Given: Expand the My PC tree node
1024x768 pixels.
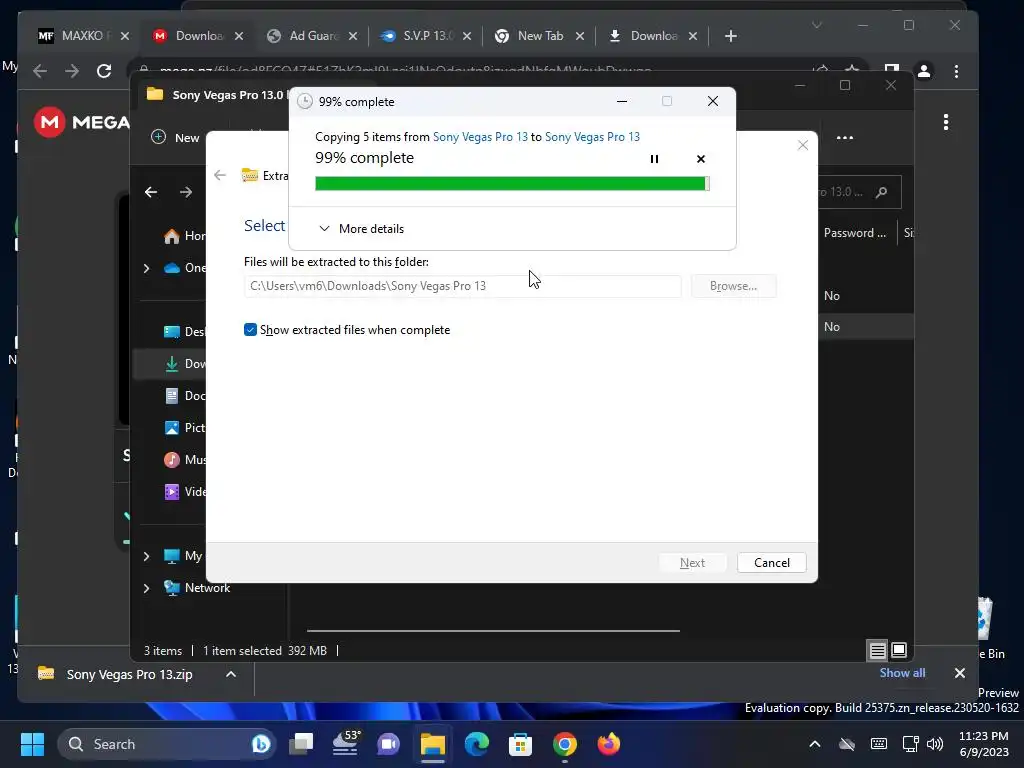Looking at the screenshot, I should [x=146, y=556].
